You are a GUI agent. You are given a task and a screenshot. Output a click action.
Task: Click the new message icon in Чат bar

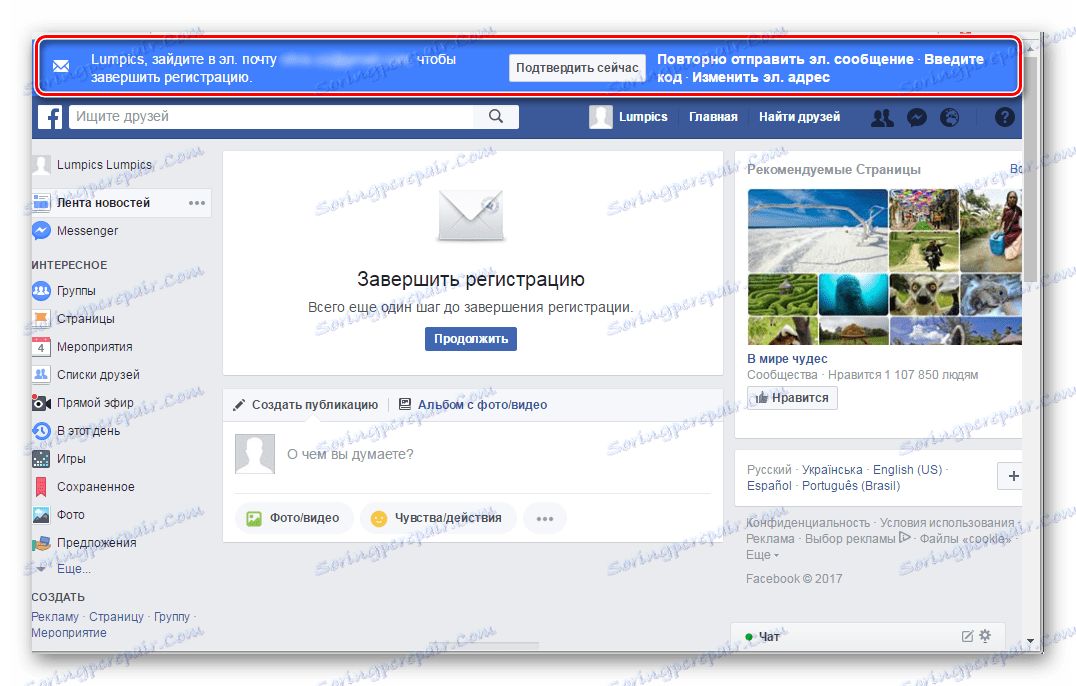point(967,637)
